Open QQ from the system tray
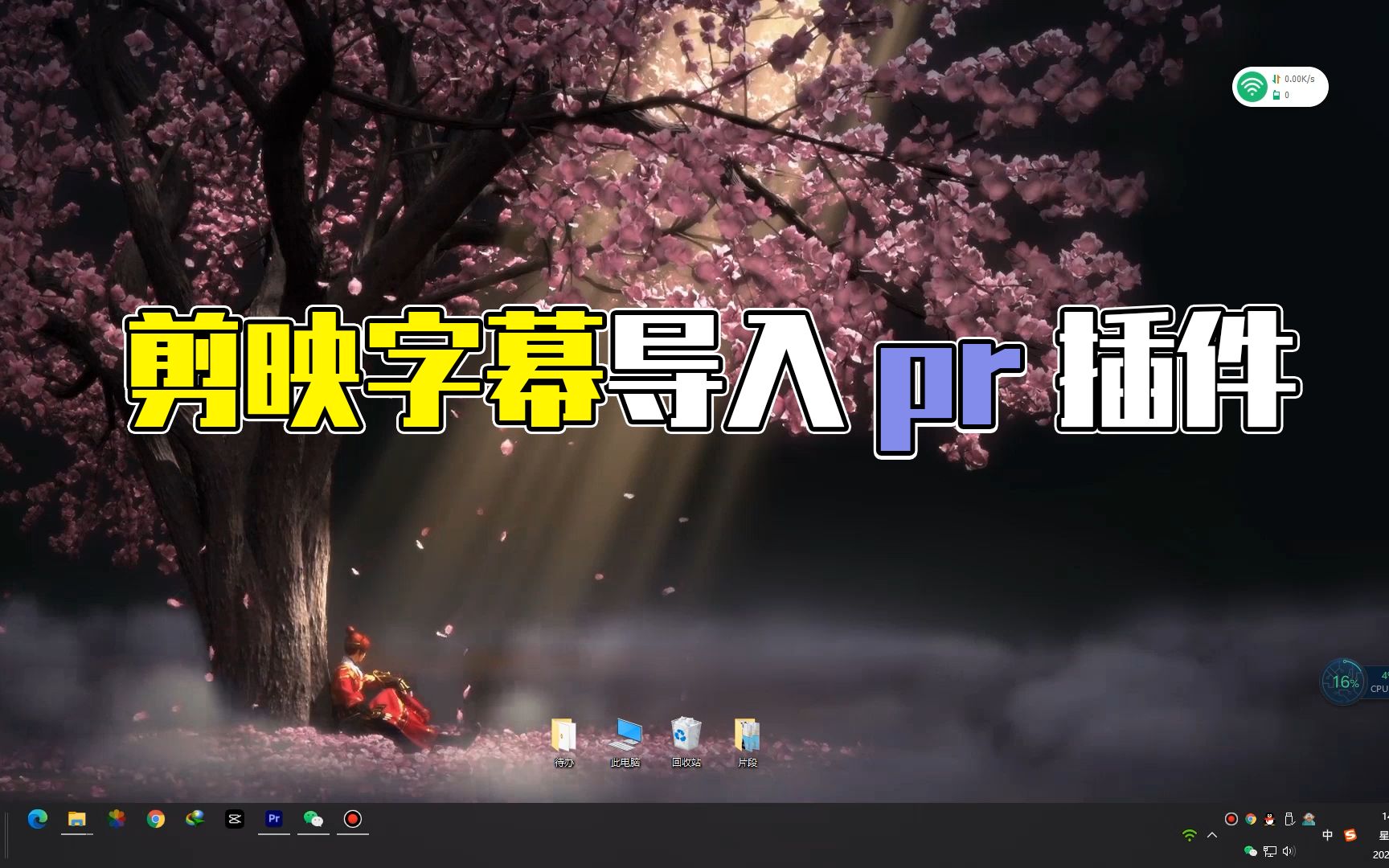 coord(1268,819)
